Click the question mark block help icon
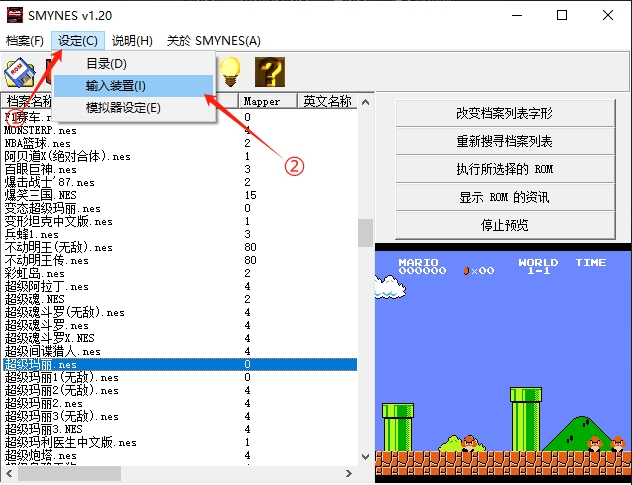Image resolution: width=632 pixels, height=485 pixels. click(270, 72)
